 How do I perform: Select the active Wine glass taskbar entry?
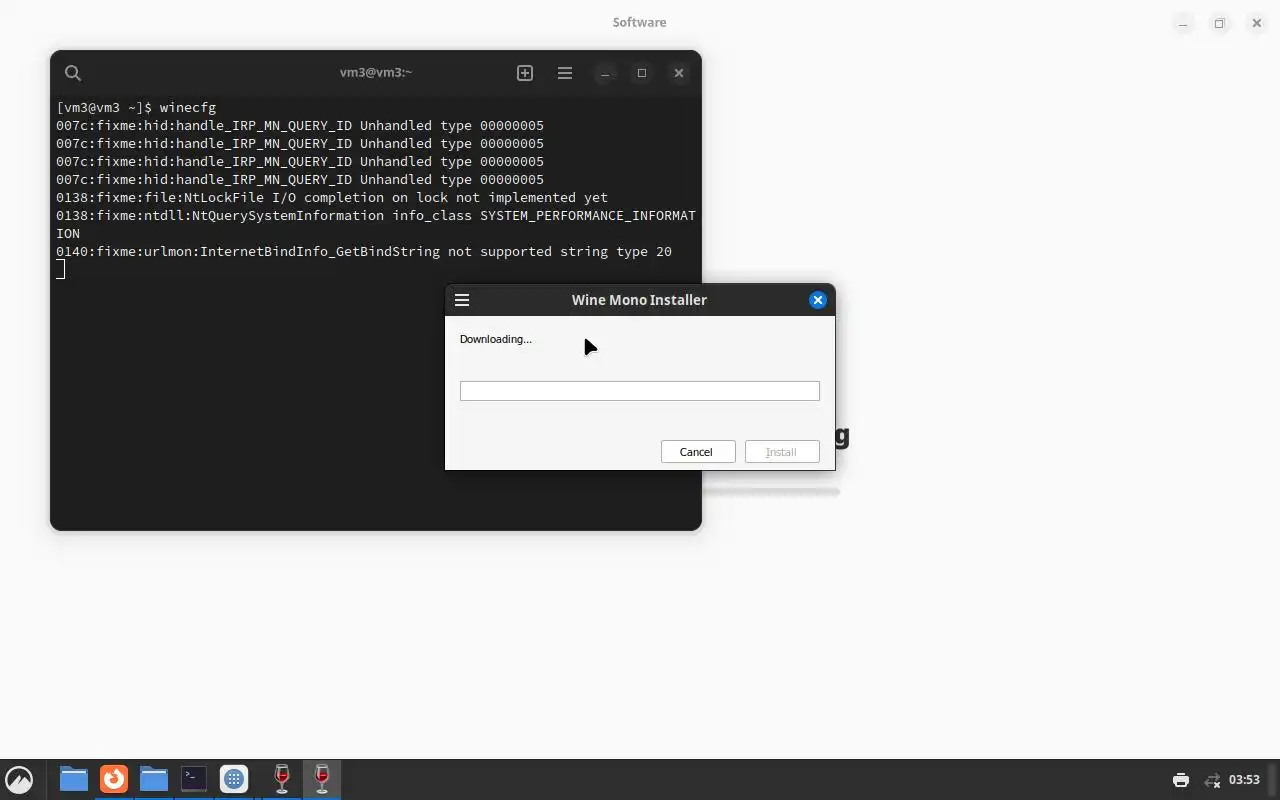322,779
